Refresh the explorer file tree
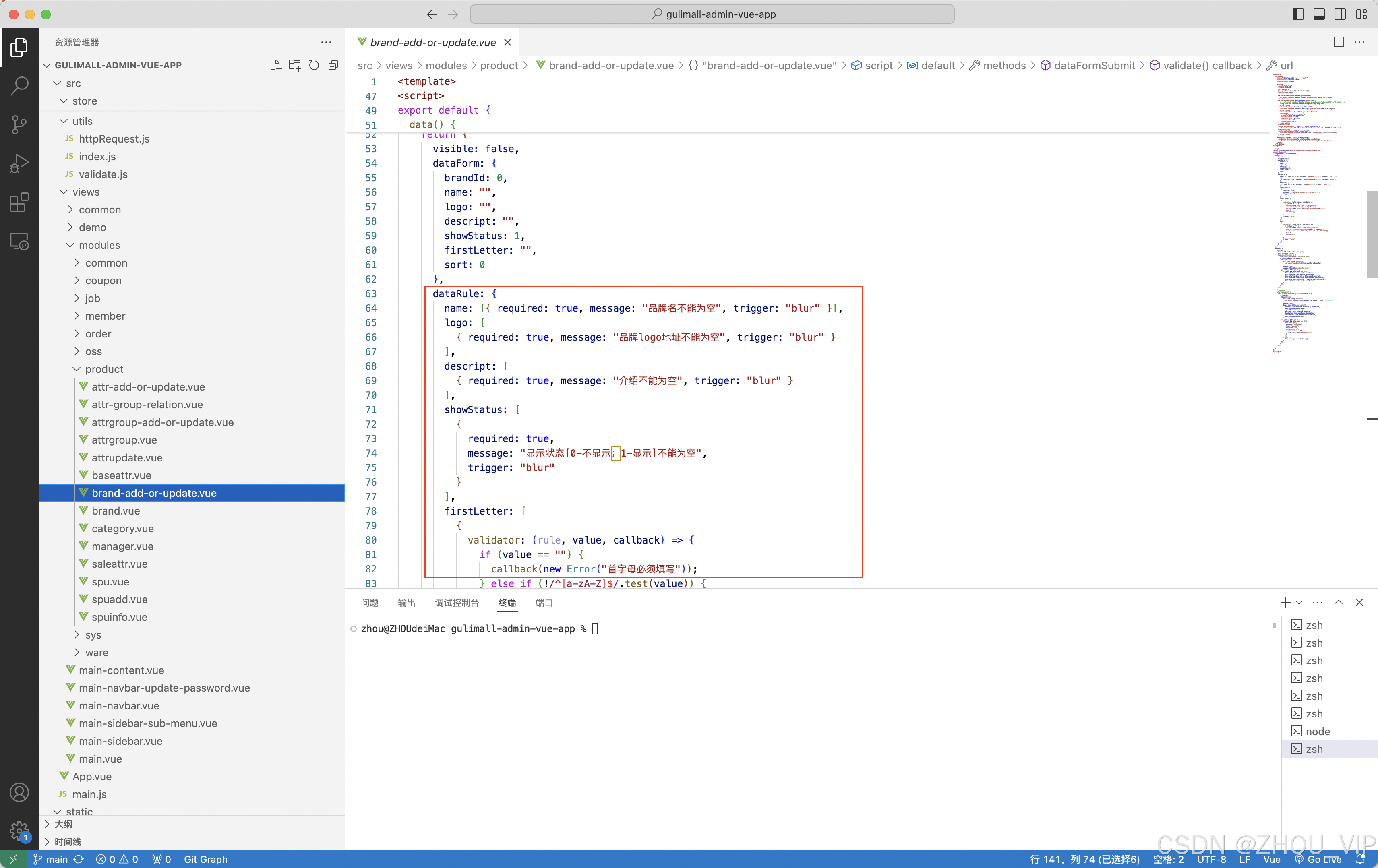This screenshot has width=1378, height=868. pyautogui.click(x=314, y=65)
